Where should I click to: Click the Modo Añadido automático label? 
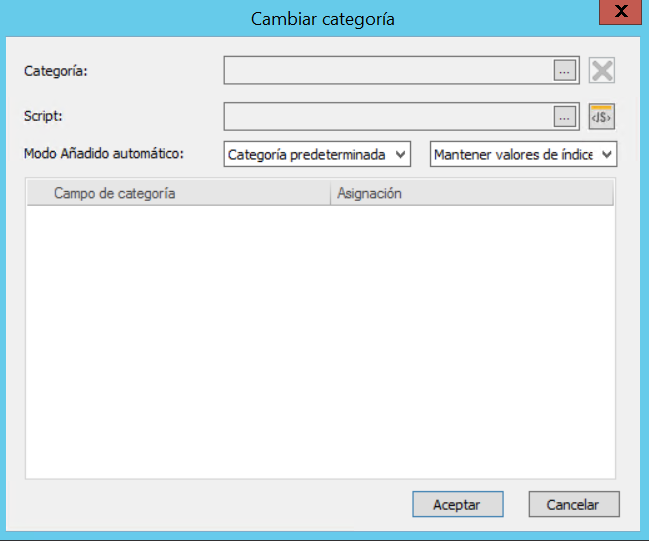pyautogui.click(x=104, y=154)
